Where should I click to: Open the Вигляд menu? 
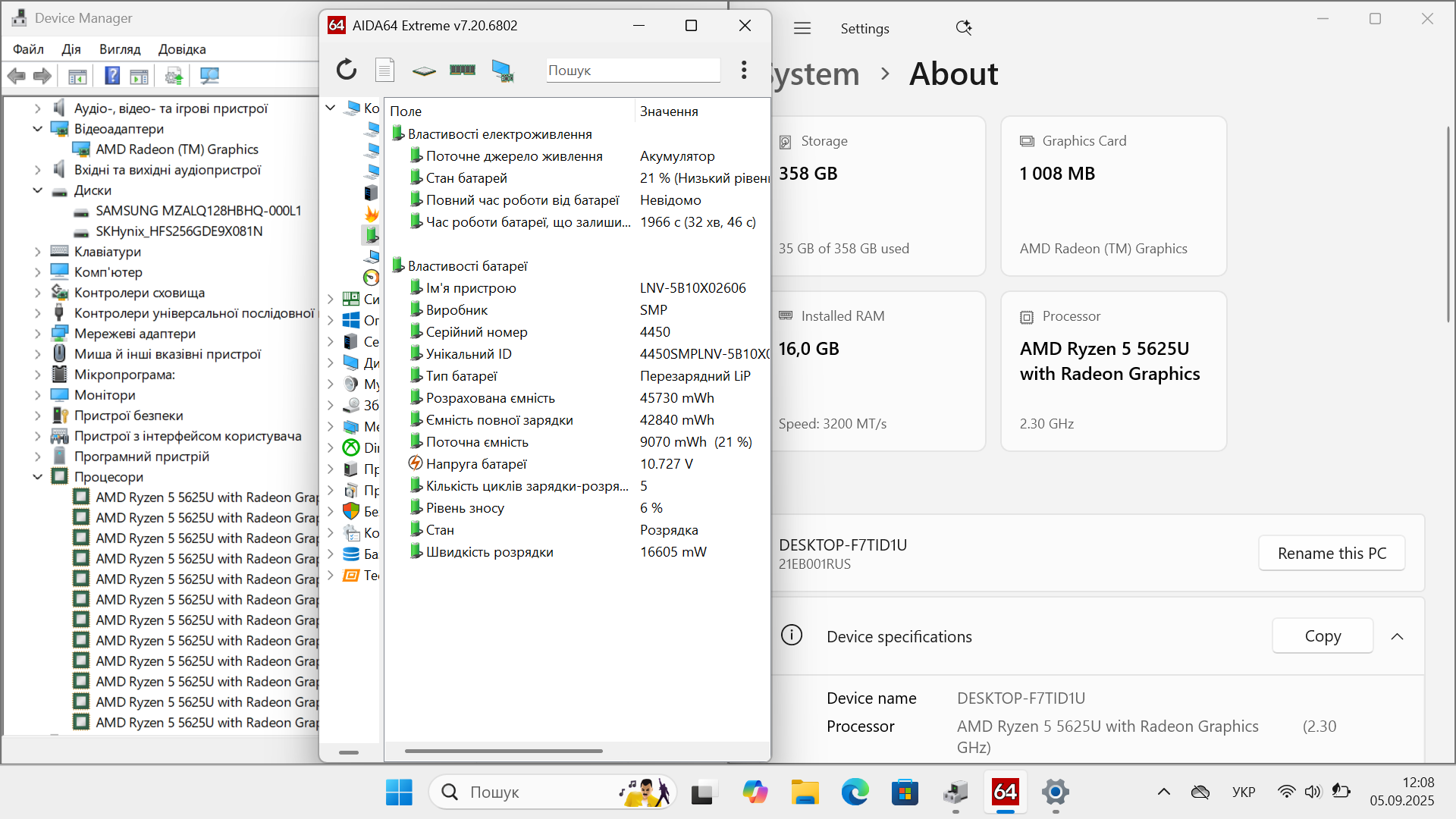point(120,49)
